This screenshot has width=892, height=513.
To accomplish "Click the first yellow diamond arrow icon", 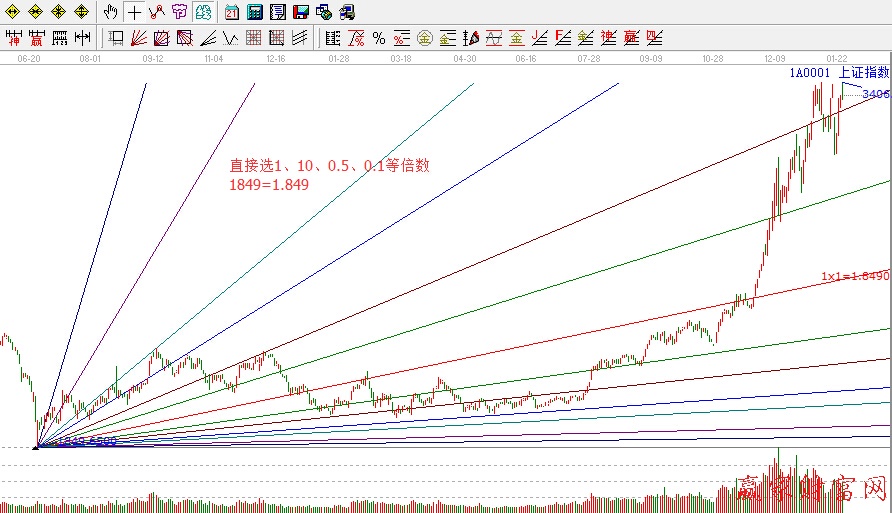I will 12,13.
